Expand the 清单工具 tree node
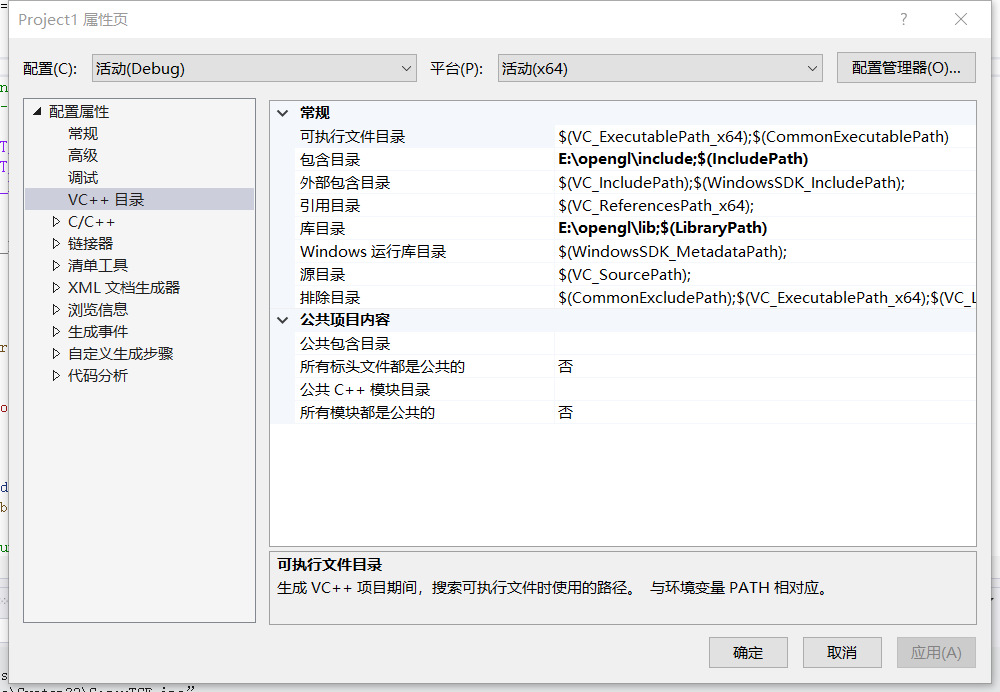Viewport: 1000px width, 692px height. (57, 264)
